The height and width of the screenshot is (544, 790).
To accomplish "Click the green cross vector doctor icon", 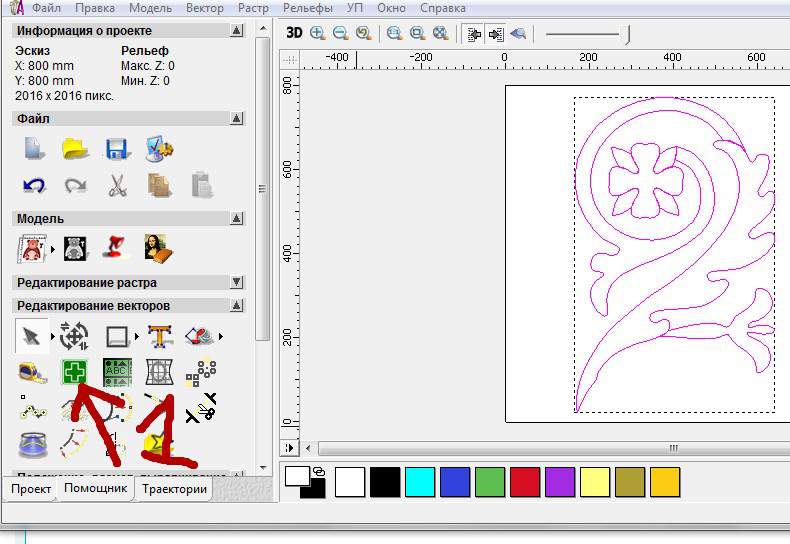I will tap(75, 373).
